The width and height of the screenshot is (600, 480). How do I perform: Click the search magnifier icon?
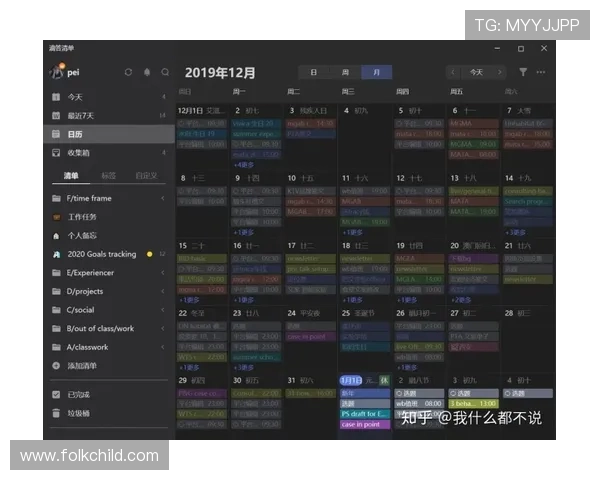pyautogui.click(x=164, y=73)
